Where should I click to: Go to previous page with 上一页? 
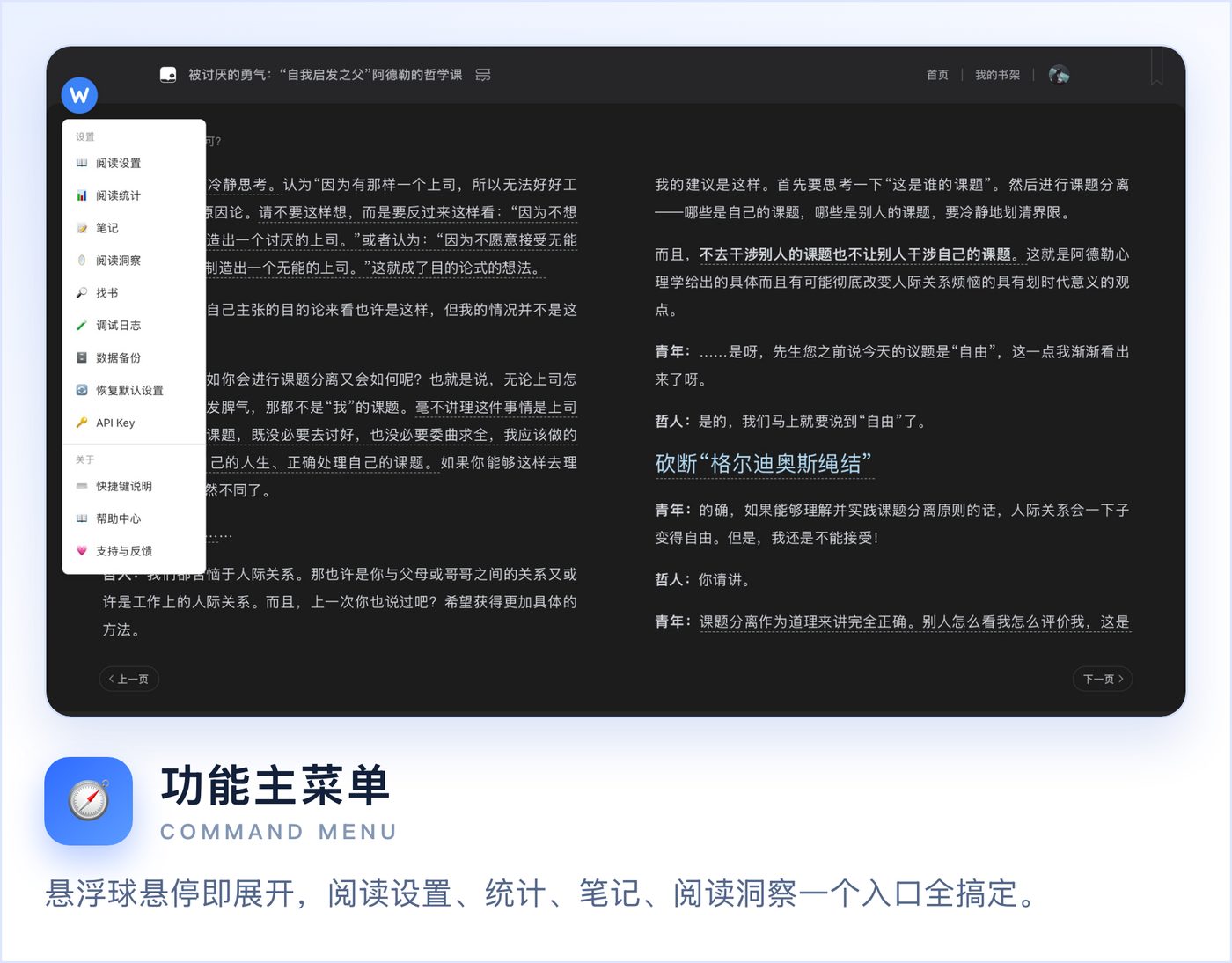(129, 679)
